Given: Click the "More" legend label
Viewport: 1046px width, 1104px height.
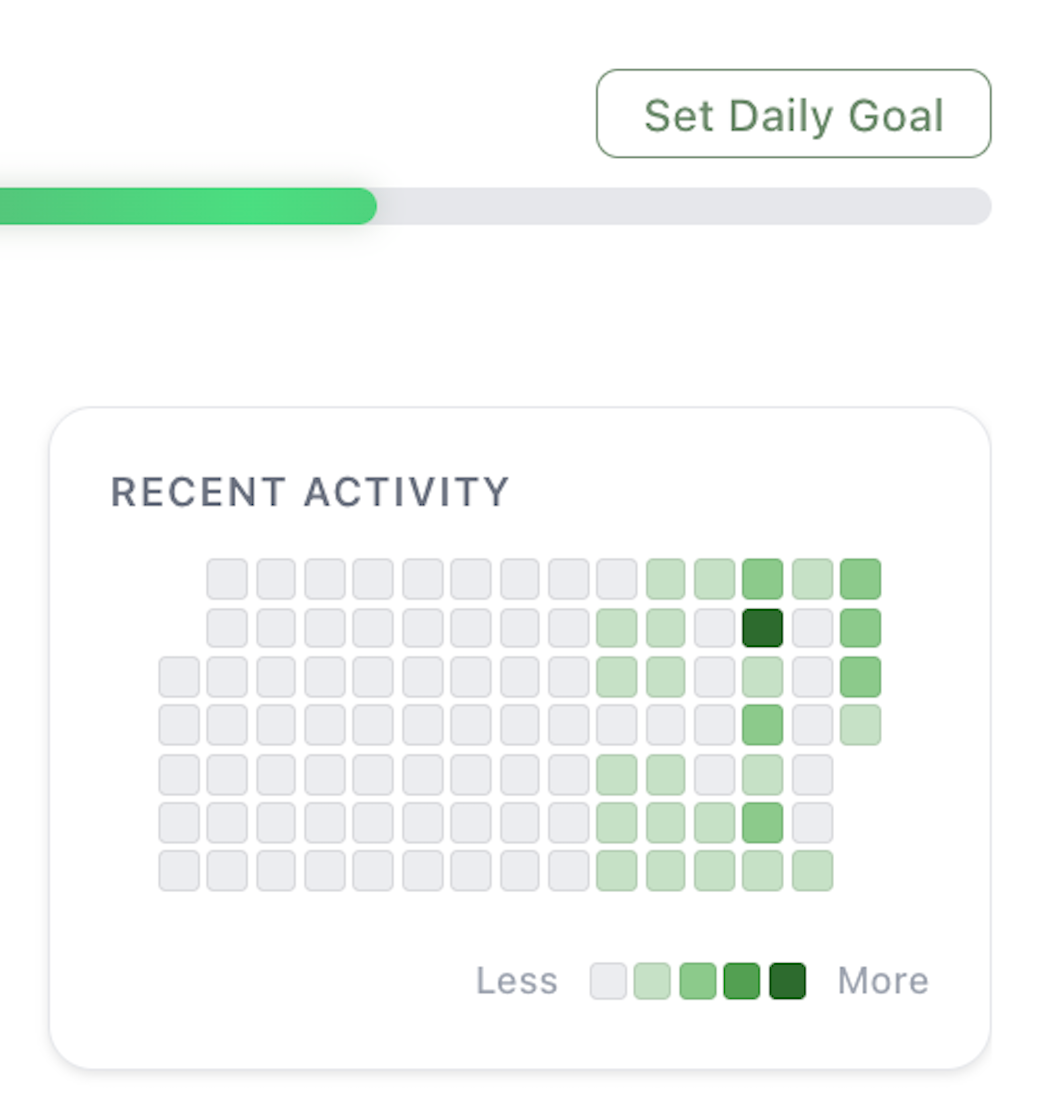Looking at the screenshot, I should point(882,981).
